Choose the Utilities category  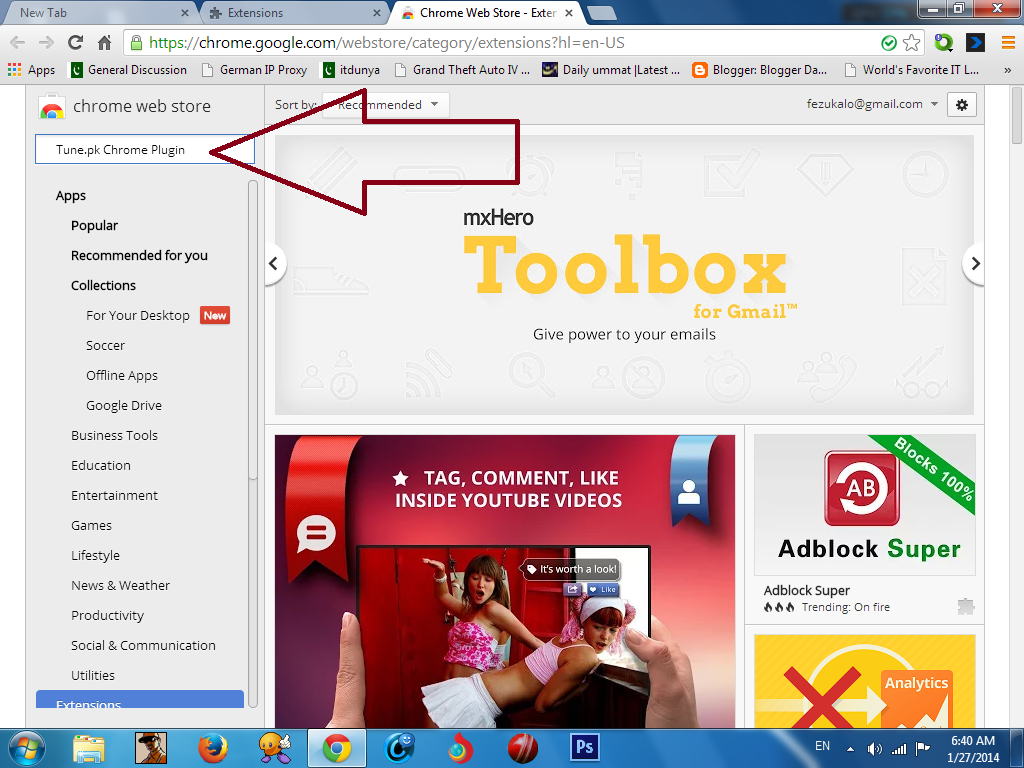click(93, 676)
